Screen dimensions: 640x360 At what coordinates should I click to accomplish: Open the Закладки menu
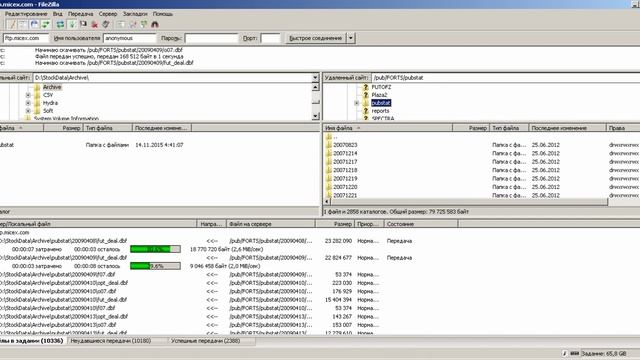[135, 14]
